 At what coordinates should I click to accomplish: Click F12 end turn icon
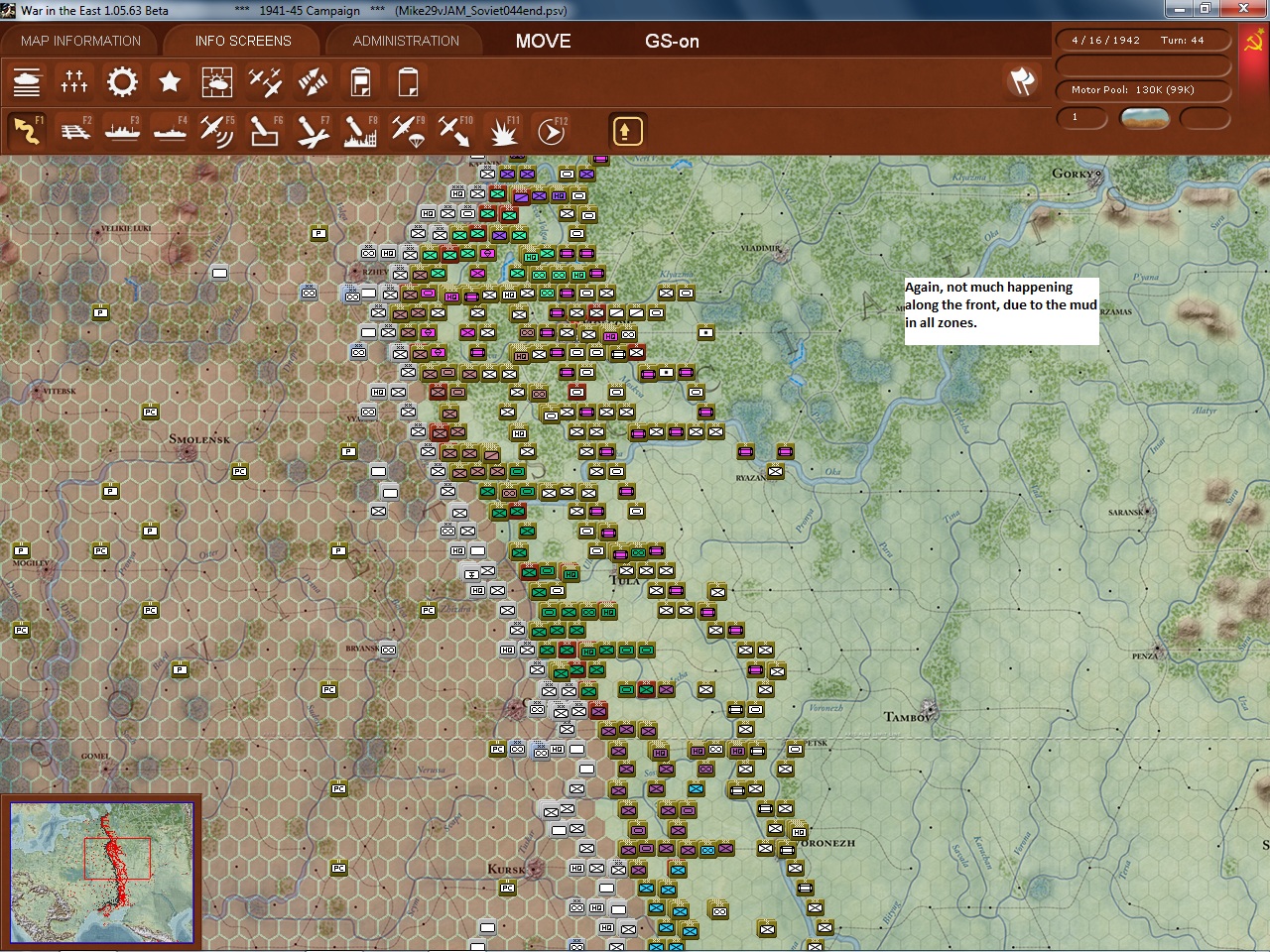point(551,131)
